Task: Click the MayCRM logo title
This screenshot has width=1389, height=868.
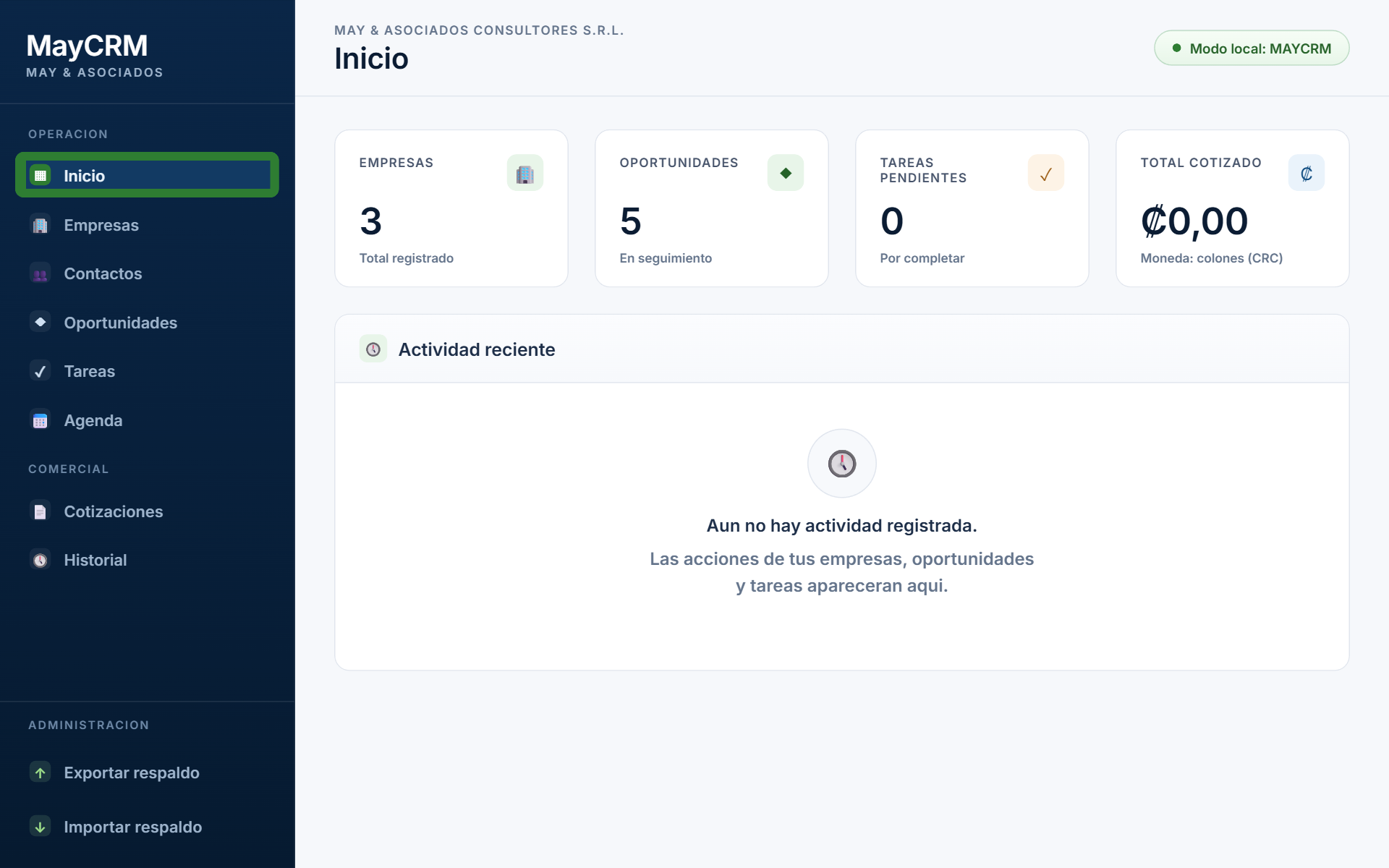Action: (x=87, y=46)
